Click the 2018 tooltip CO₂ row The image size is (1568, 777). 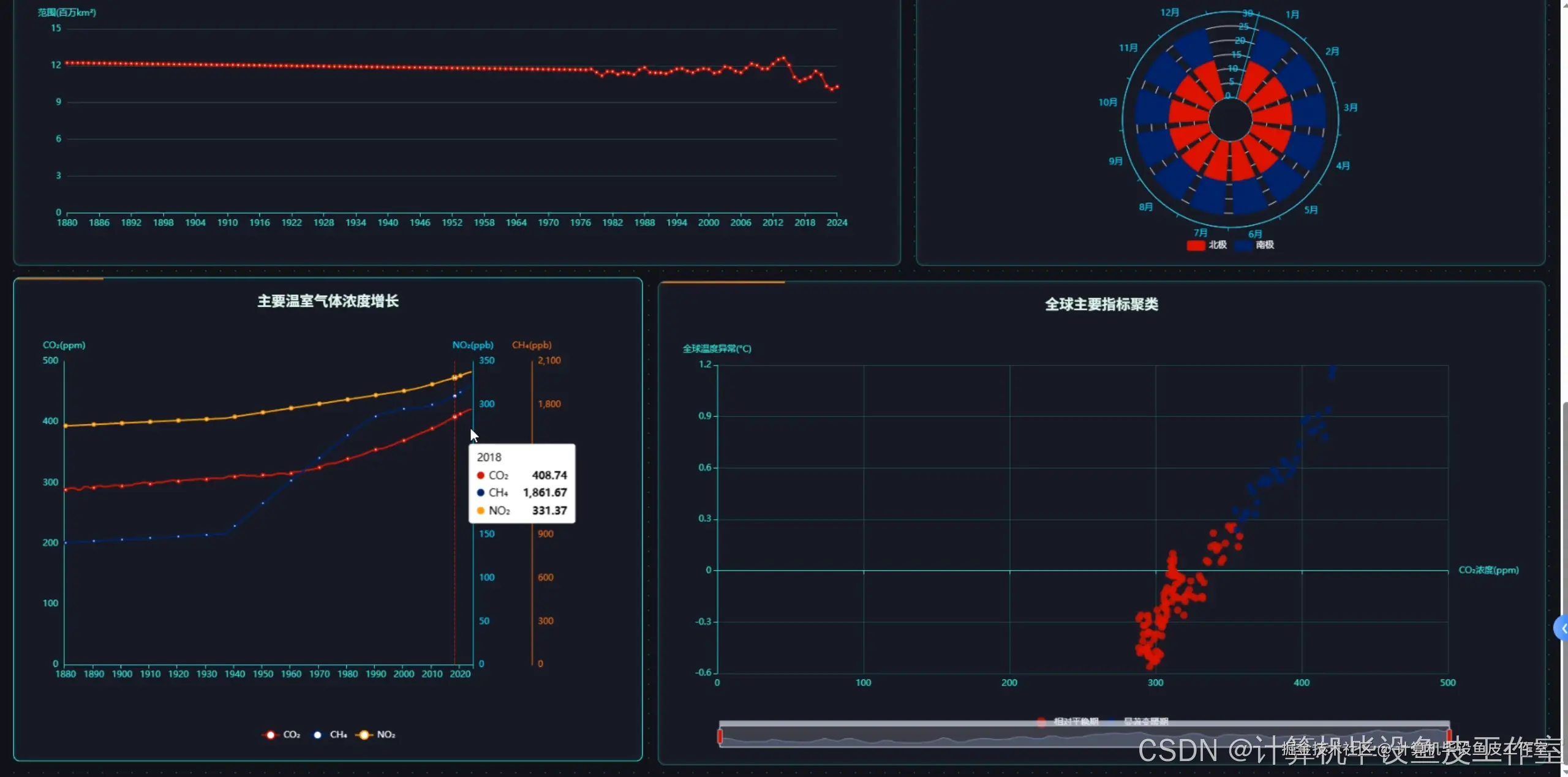click(x=521, y=475)
